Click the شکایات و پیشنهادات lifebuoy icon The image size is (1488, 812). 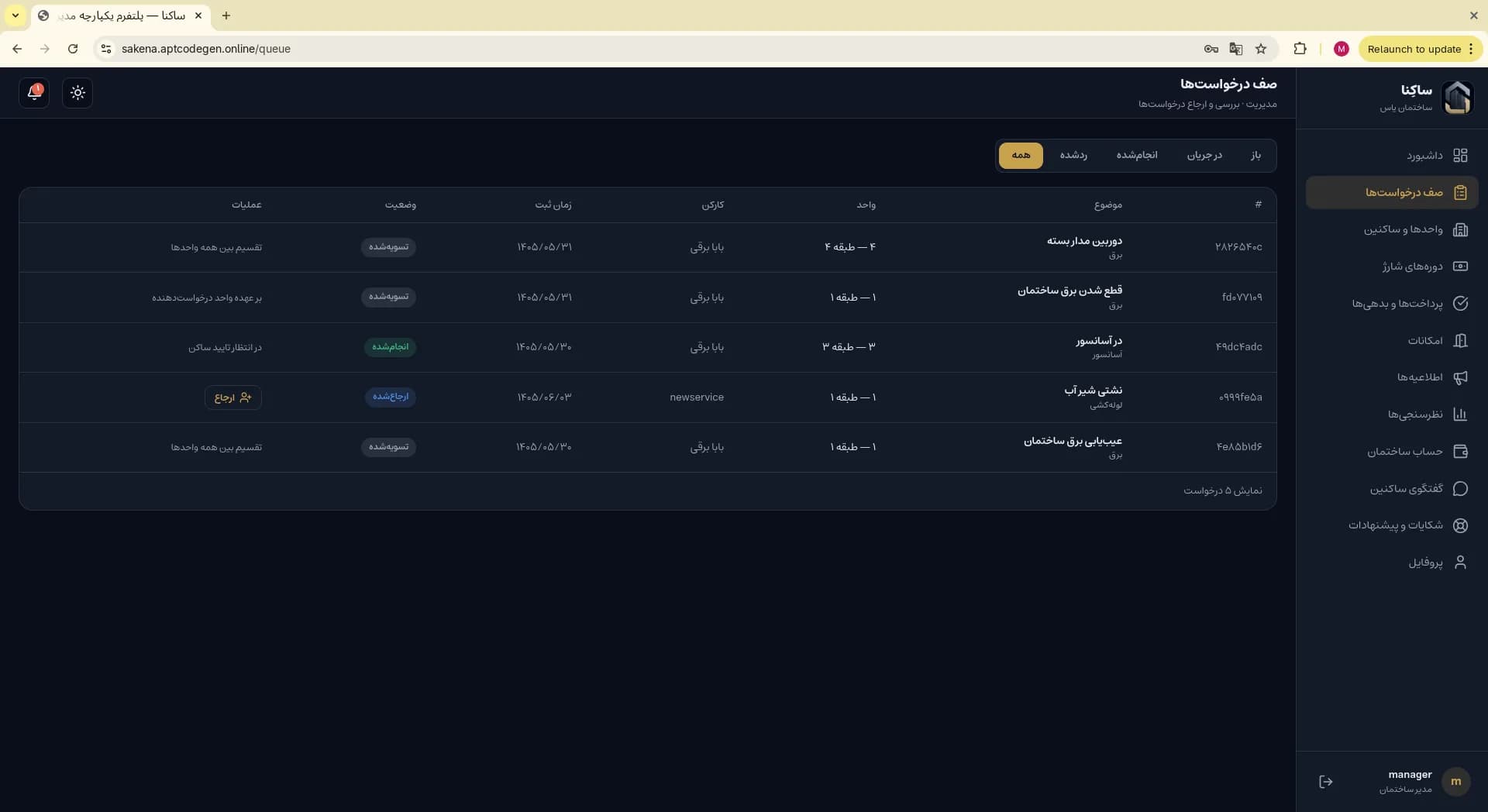[x=1460, y=525]
